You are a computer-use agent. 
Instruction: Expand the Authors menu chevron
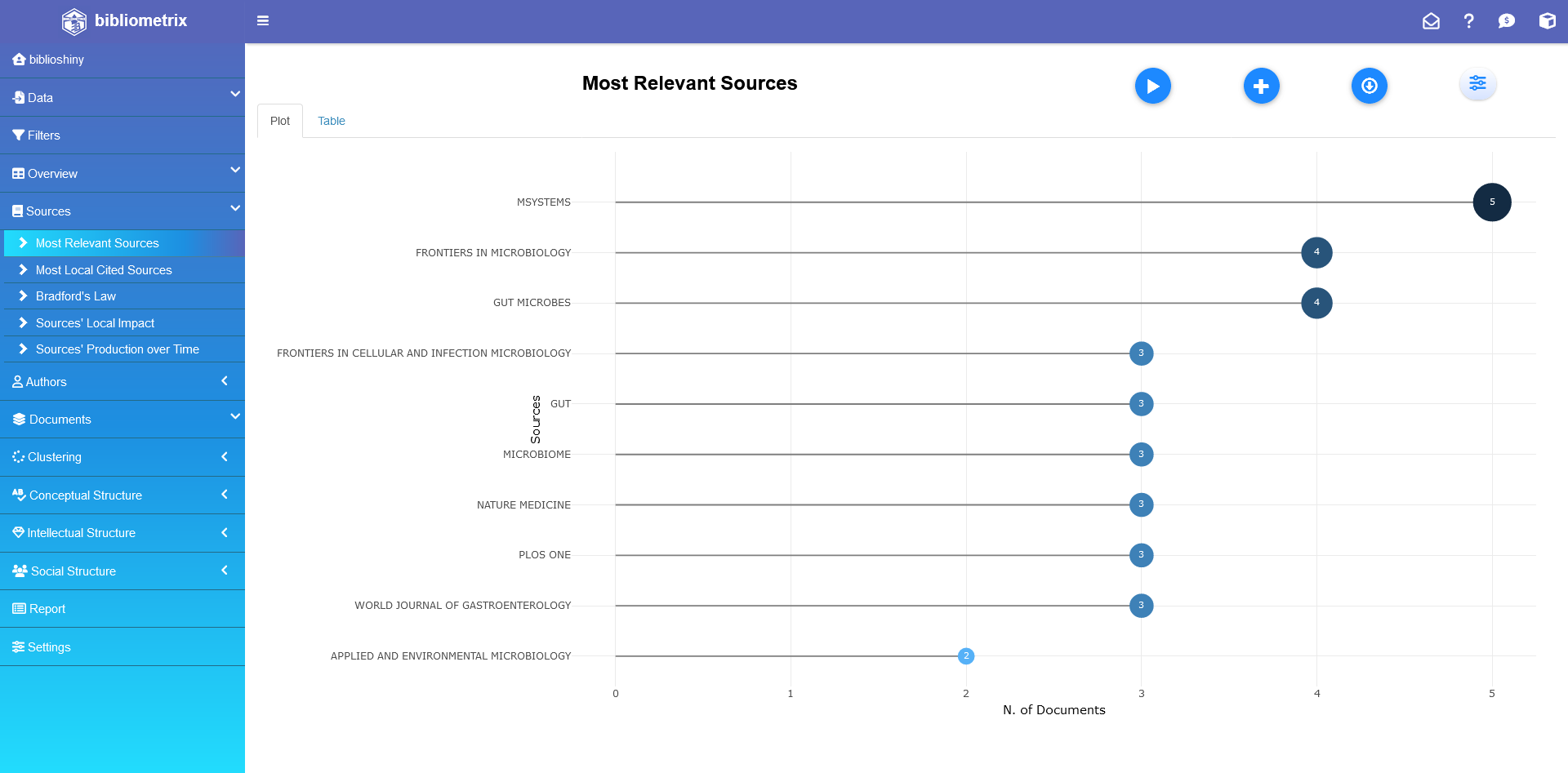pyautogui.click(x=224, y=381)
